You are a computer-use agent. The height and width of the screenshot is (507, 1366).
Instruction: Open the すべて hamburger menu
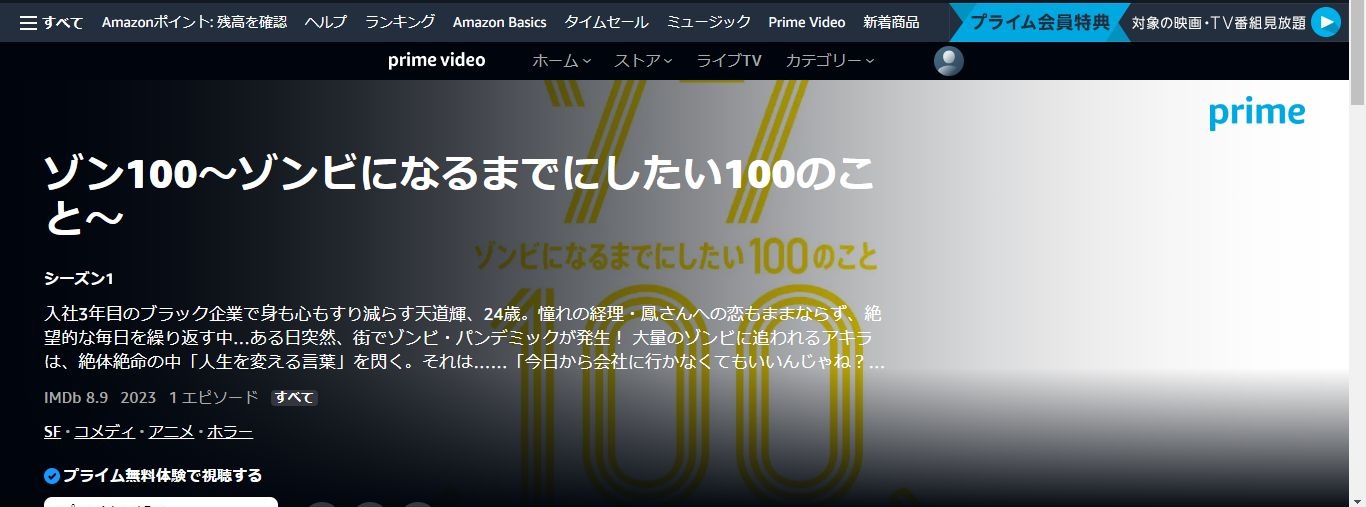click(x=51, y=22)
